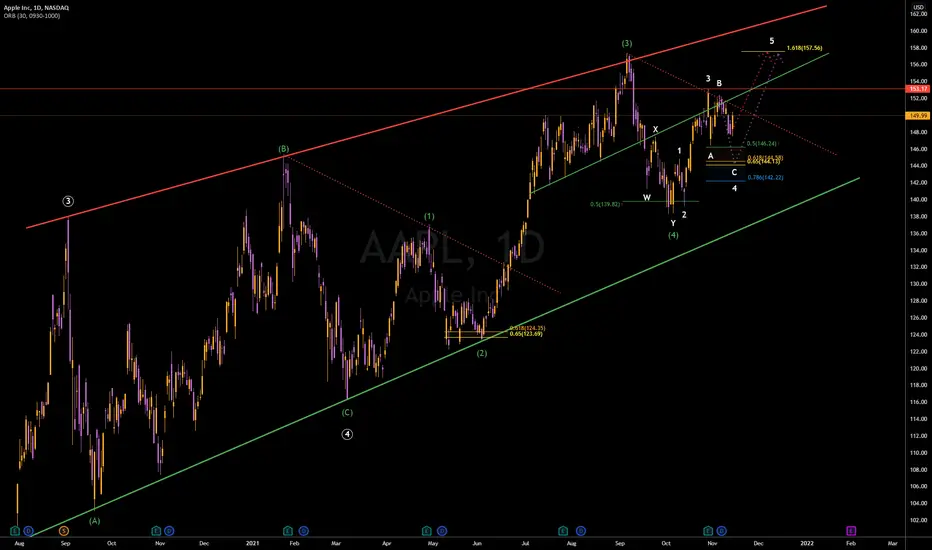Select the white X wave label
Screen dimensions: 932x550
coord(656,129)
